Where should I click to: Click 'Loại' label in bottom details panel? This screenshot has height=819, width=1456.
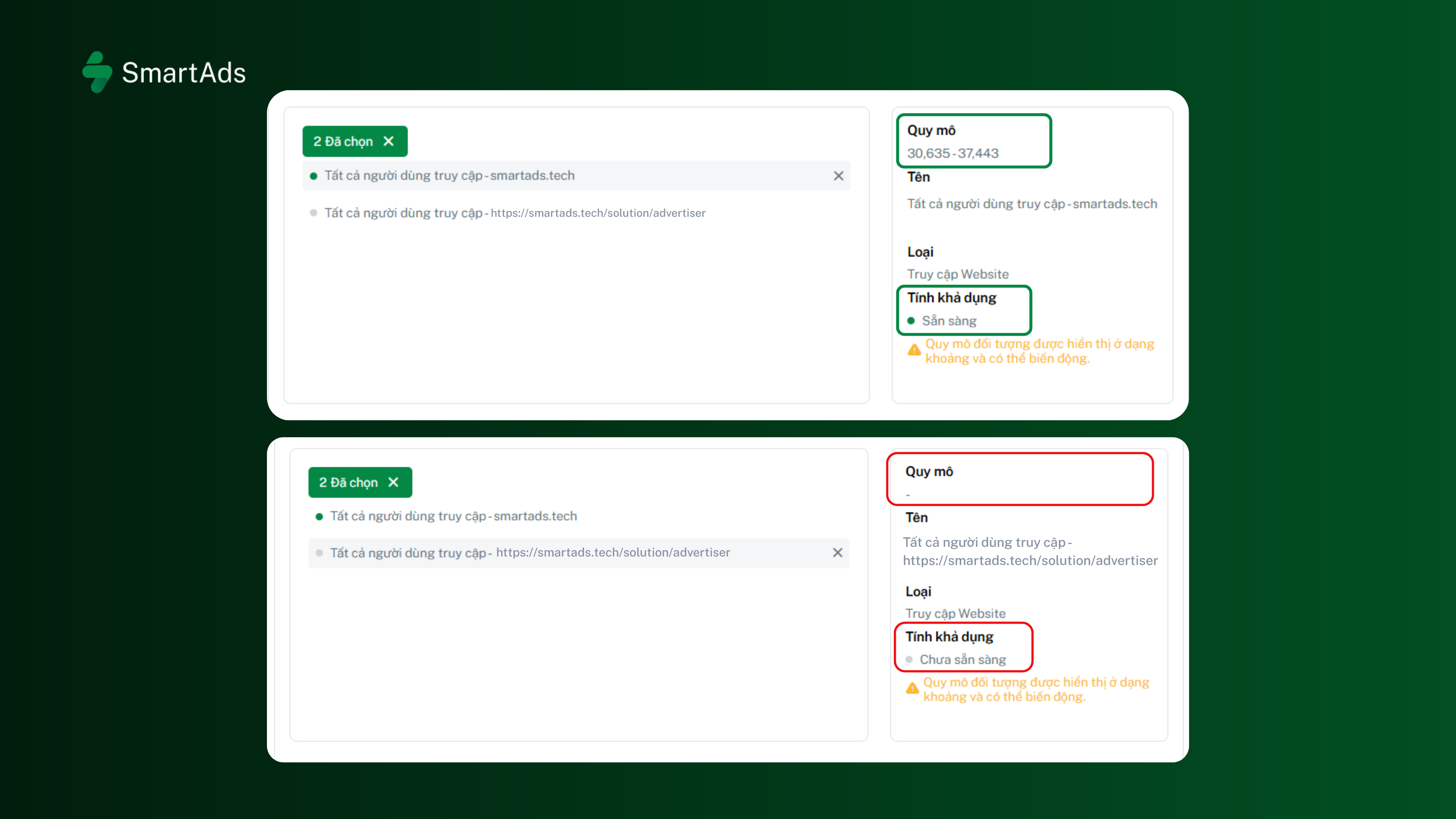[x=918, y=592]
